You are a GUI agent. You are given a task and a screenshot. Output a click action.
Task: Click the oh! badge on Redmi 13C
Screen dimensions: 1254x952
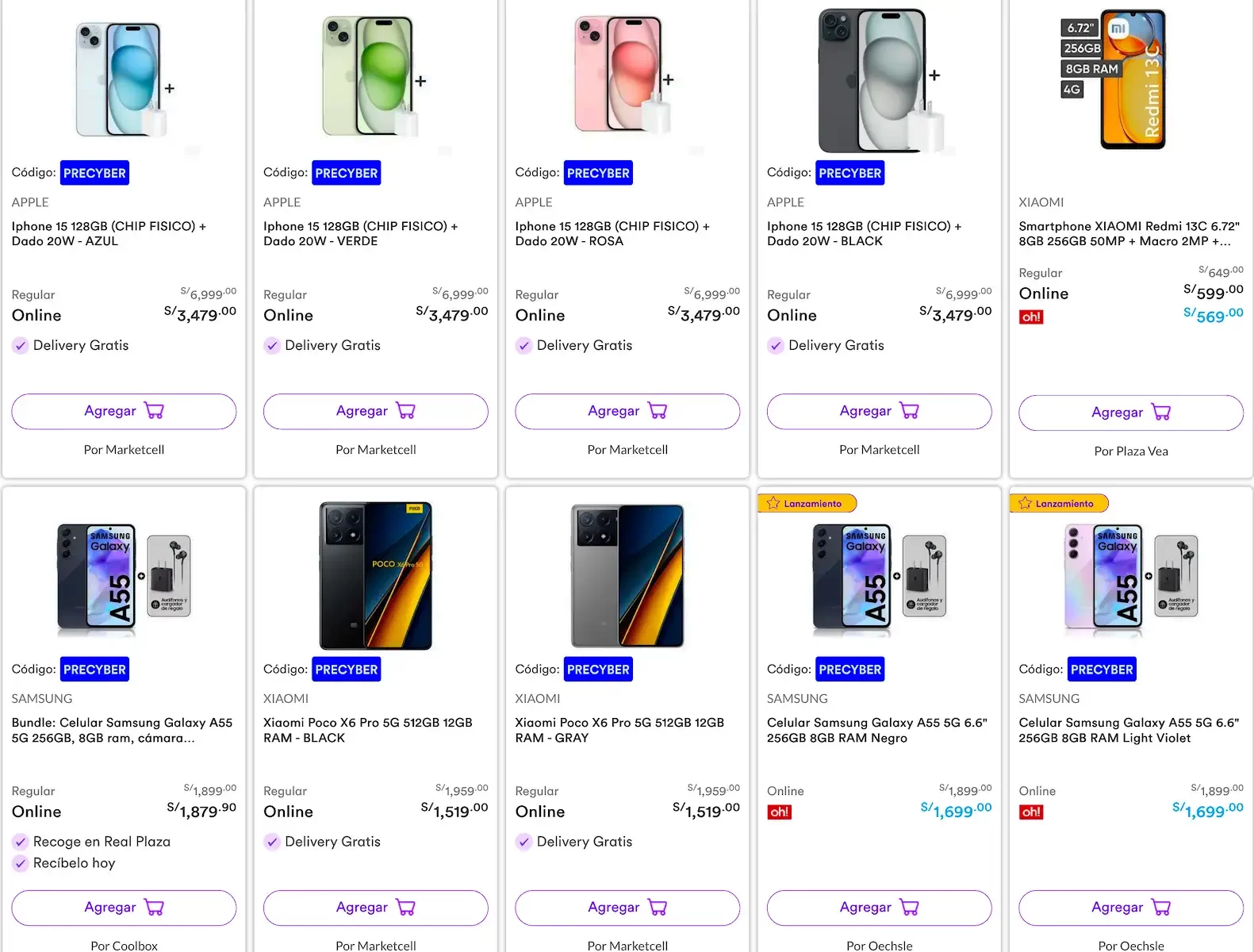coord(1031,317)
